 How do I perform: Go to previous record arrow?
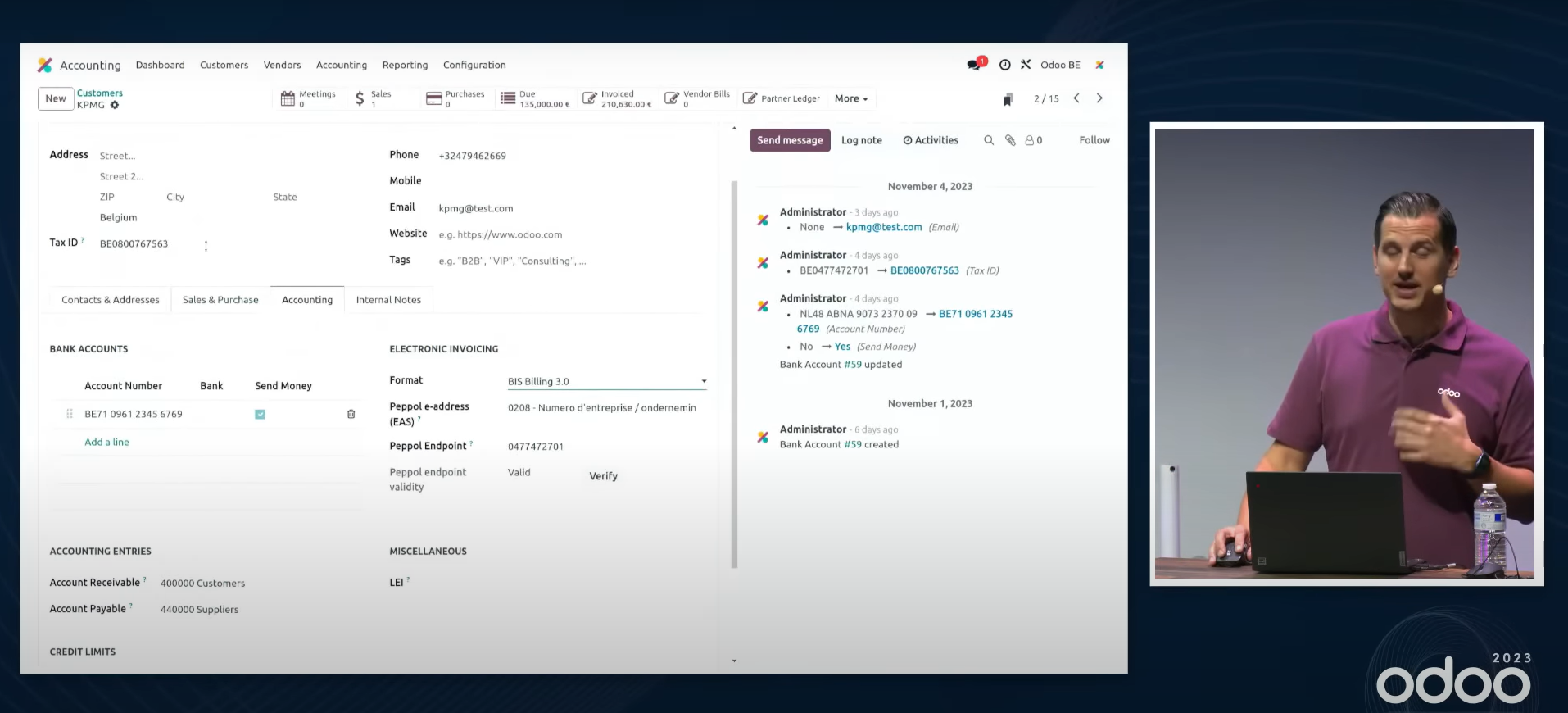point(1076,98)
